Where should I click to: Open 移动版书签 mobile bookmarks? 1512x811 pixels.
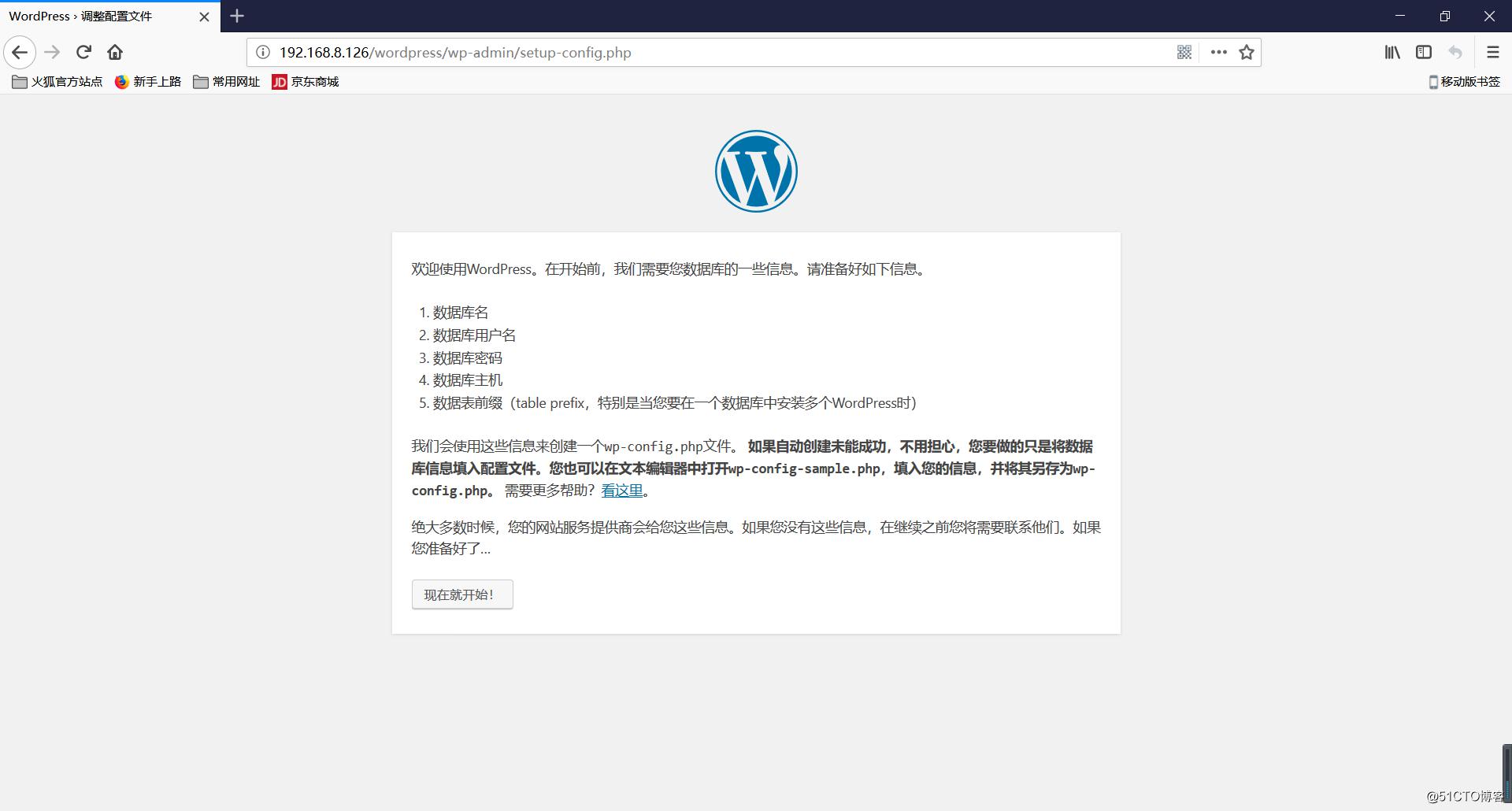pos(1465,82)
